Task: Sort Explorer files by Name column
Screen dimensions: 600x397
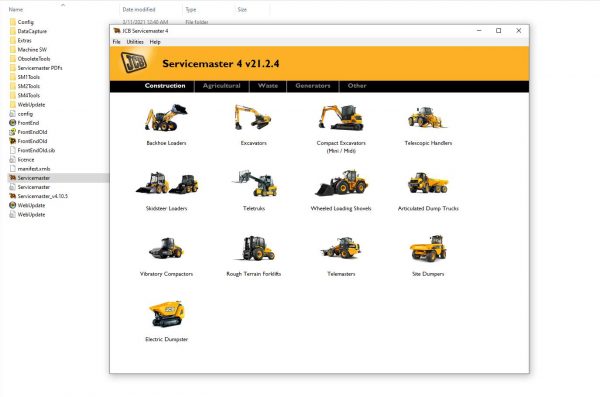Action: click(16, 9)
